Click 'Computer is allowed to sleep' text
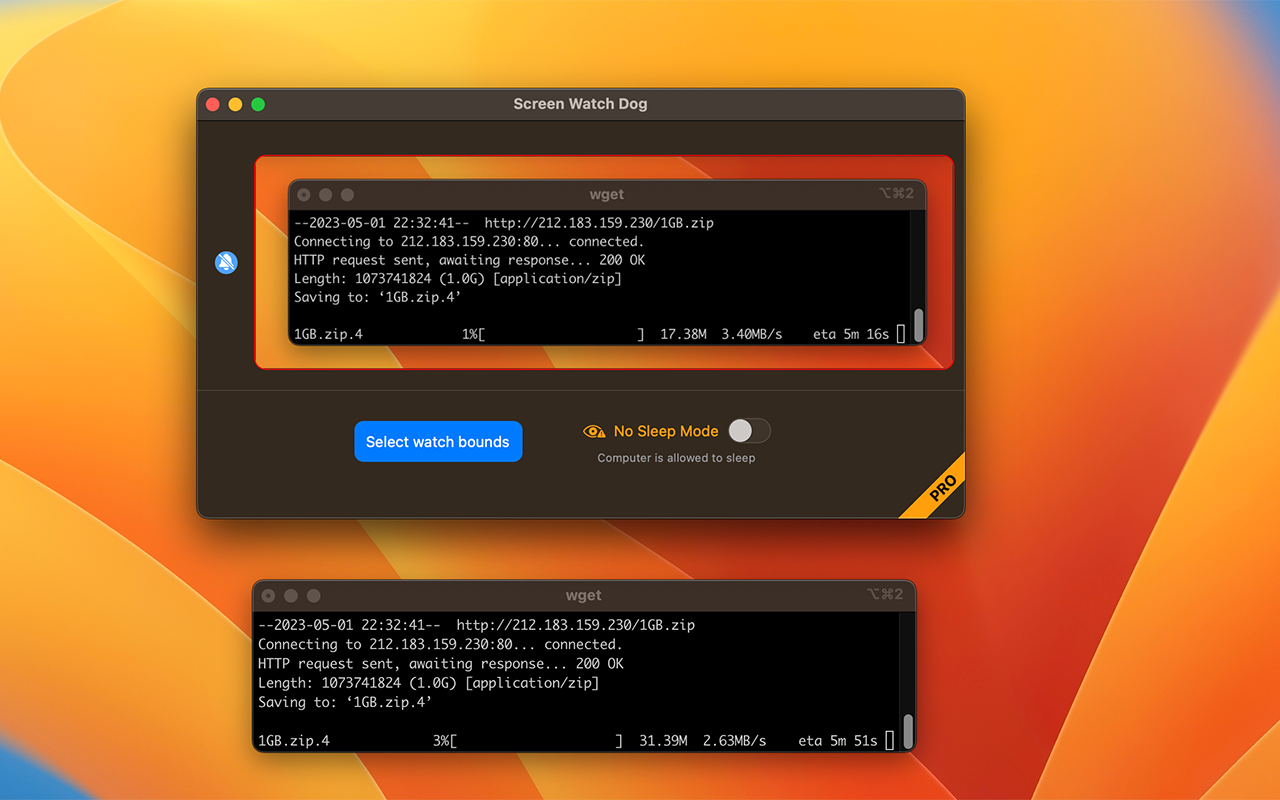The width and height of the screenshot is (1280, 800). [x=676, y=458]
